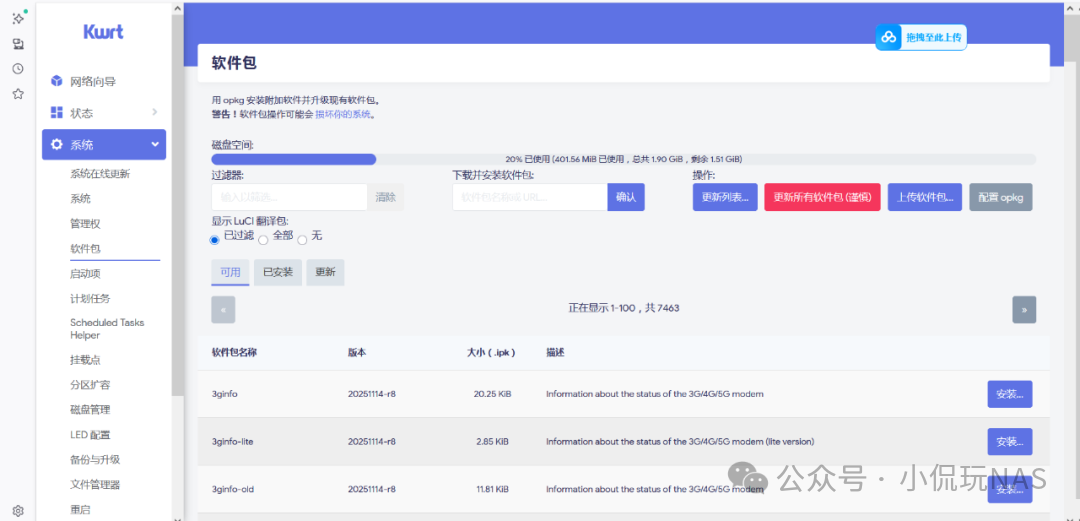Open 重启 submenu item
Screen dimensions: 1080x521
click(x=80, y=510)
